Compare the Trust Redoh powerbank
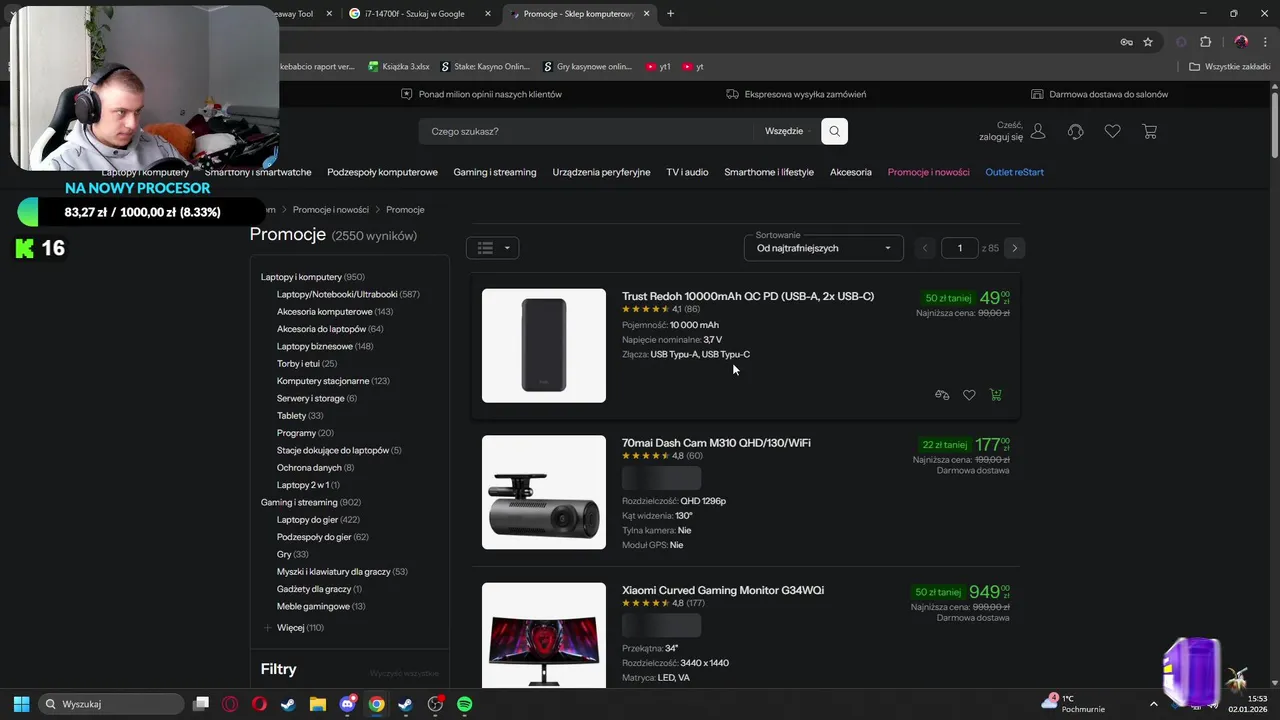Viewport: 1280px width, 720px height. coord(942,395)
